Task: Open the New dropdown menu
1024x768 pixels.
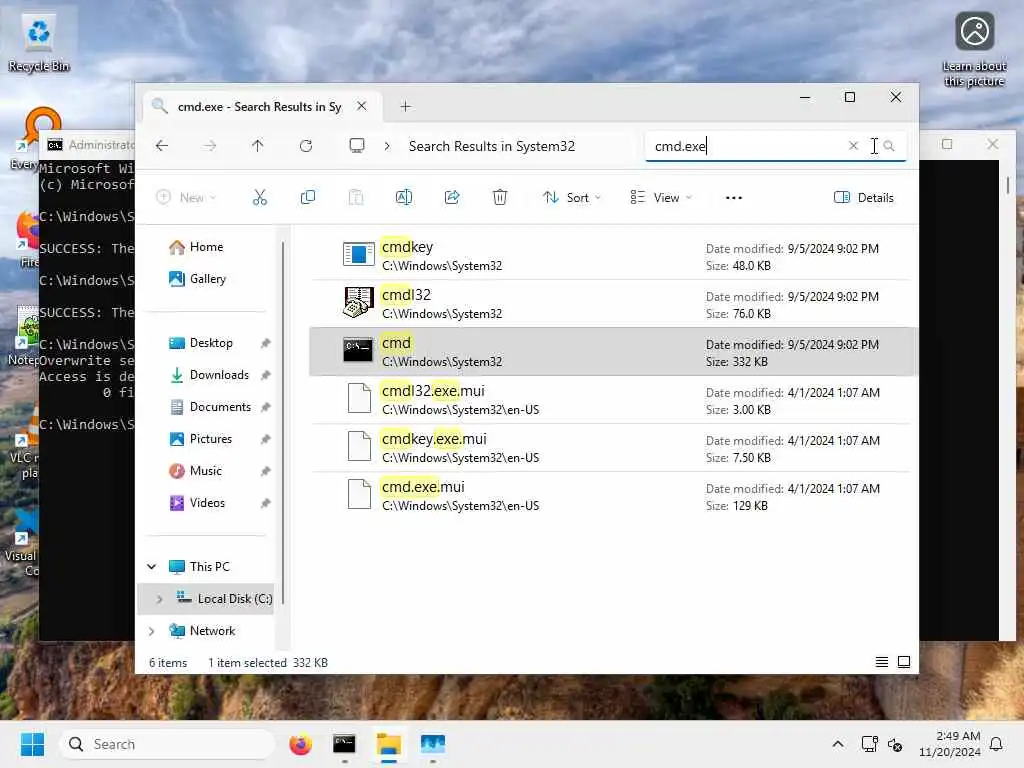Action: pos(186,197)
